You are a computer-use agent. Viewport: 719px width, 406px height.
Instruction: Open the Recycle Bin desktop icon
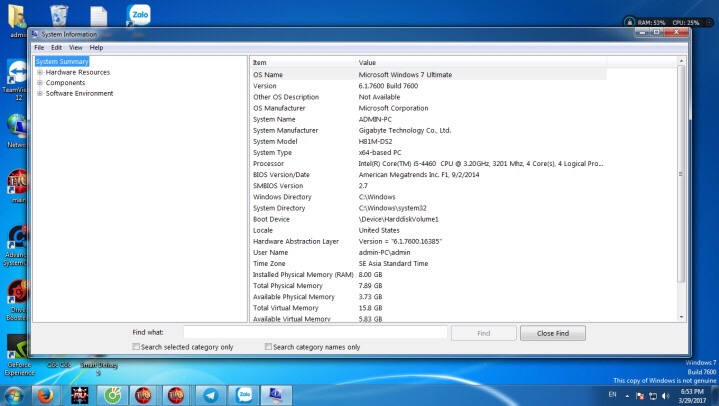(59, 16)
